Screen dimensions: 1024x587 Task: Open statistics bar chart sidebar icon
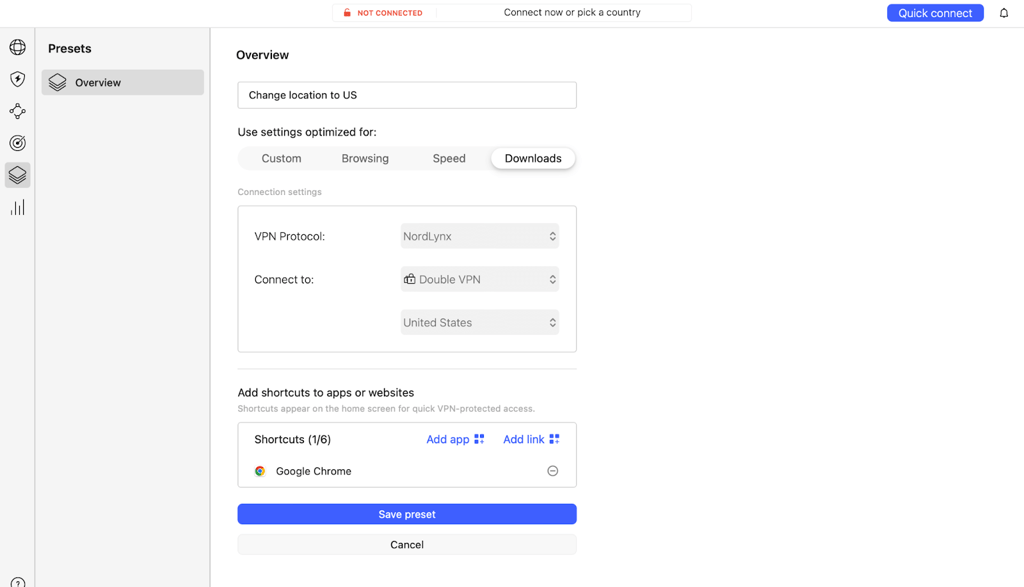click(18, 208)
